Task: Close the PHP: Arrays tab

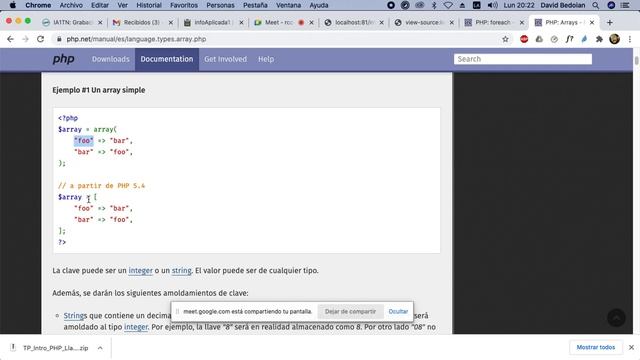Action: pyautogui.click(x=592, y=22)
